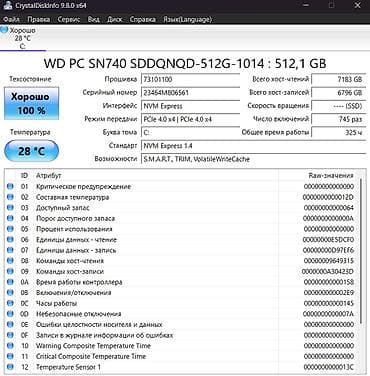
Task: Click the Интерфейс field NVM Express
Action: (190, 106)
